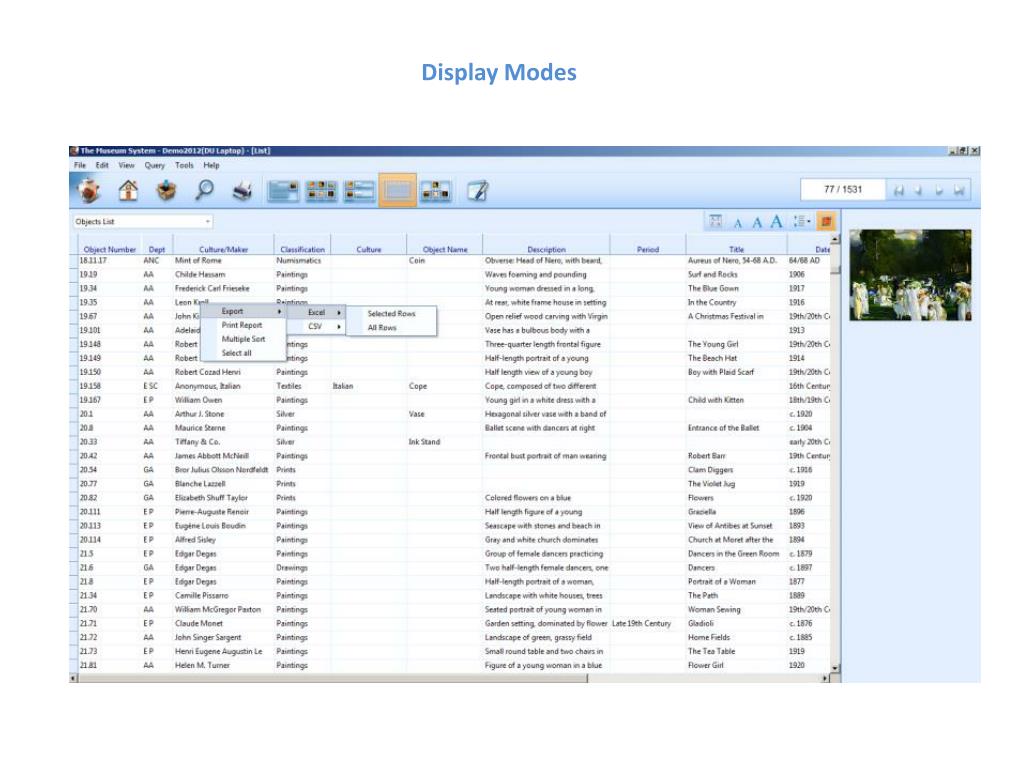
Task: Click the cell 'Pierre-Auguste Renoir'
Action: coord(212,512)
